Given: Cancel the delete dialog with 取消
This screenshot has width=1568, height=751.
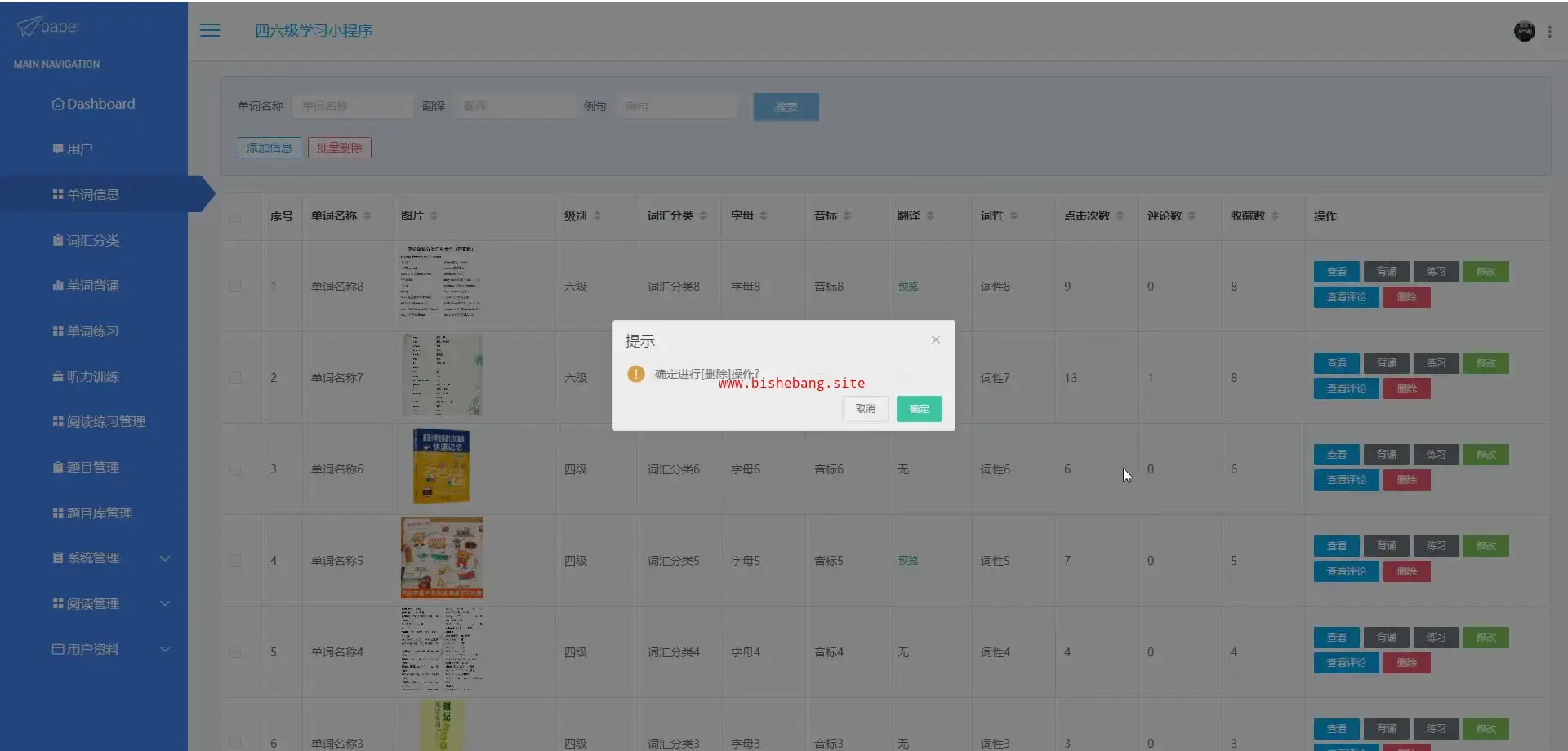Looking at the screenshot, I should [x=866, y=408].
